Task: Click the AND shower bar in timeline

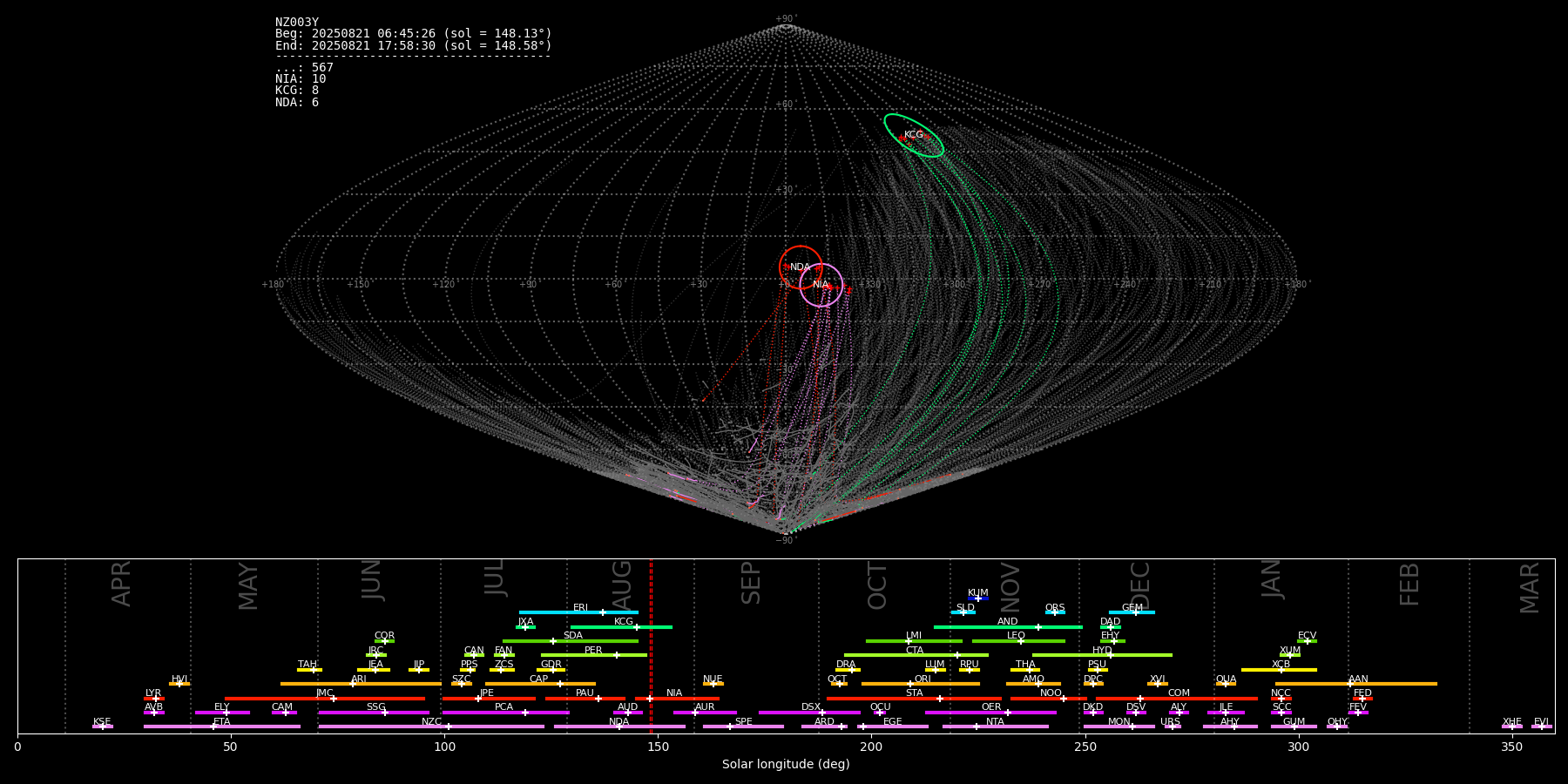Action: pos(1008,626)
